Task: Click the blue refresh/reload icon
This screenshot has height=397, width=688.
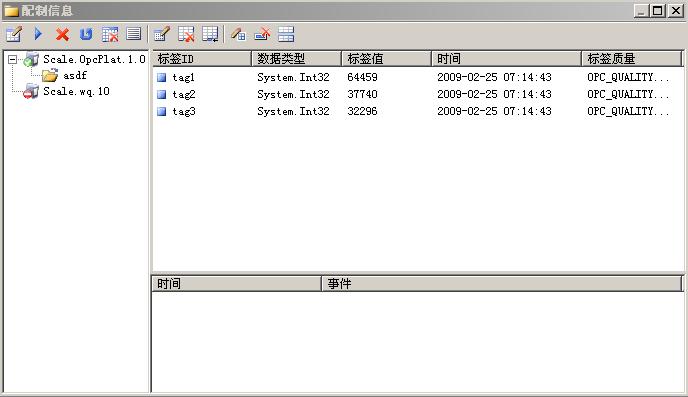Action: pos(86,34)
